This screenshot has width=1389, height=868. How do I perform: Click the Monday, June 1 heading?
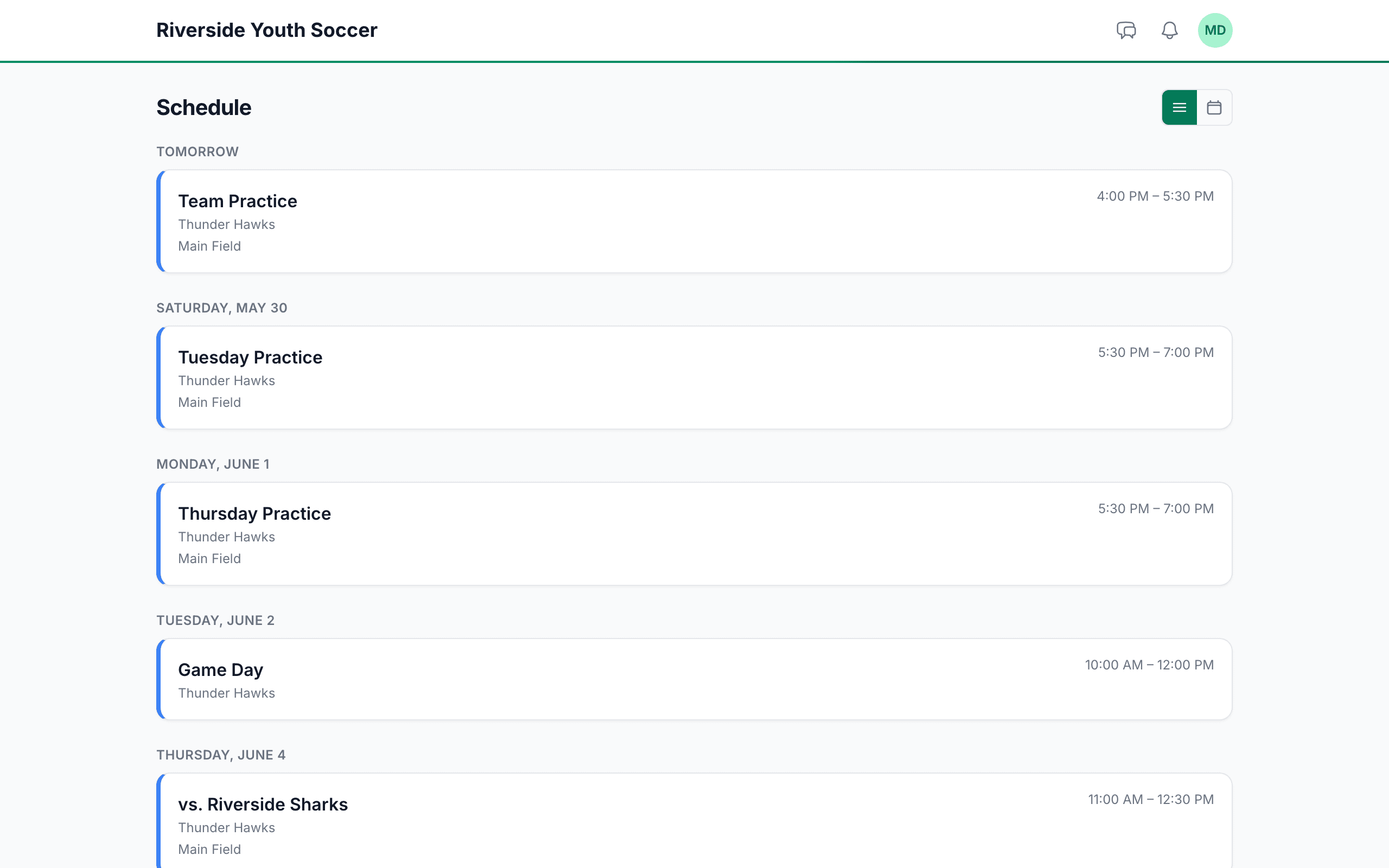[x=213, y=464]
